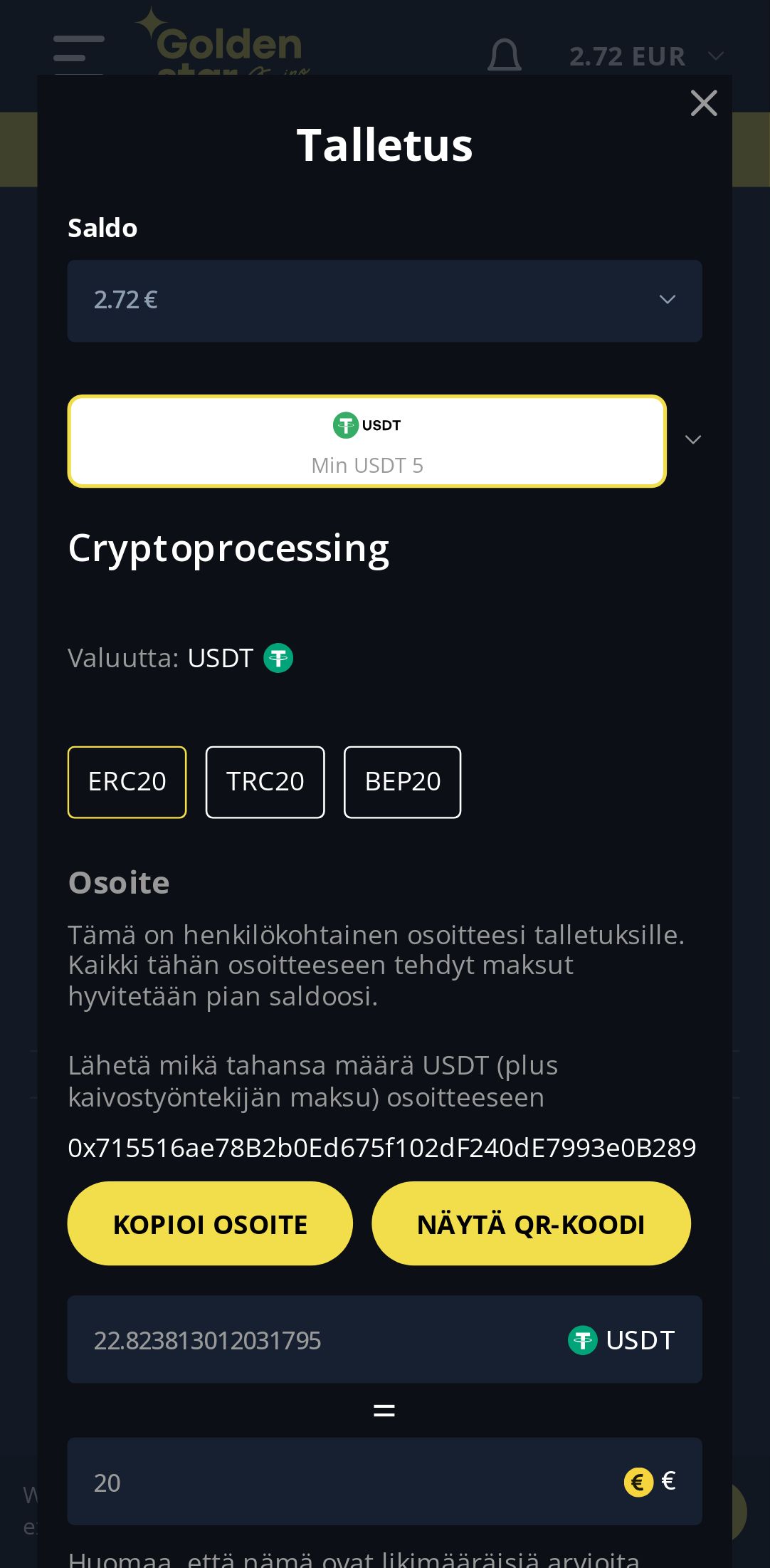Click the KOPIOI OSOITE button
Image resolution: width=770 pixels, height=1568 pixels.
(x=210, y=1223)
